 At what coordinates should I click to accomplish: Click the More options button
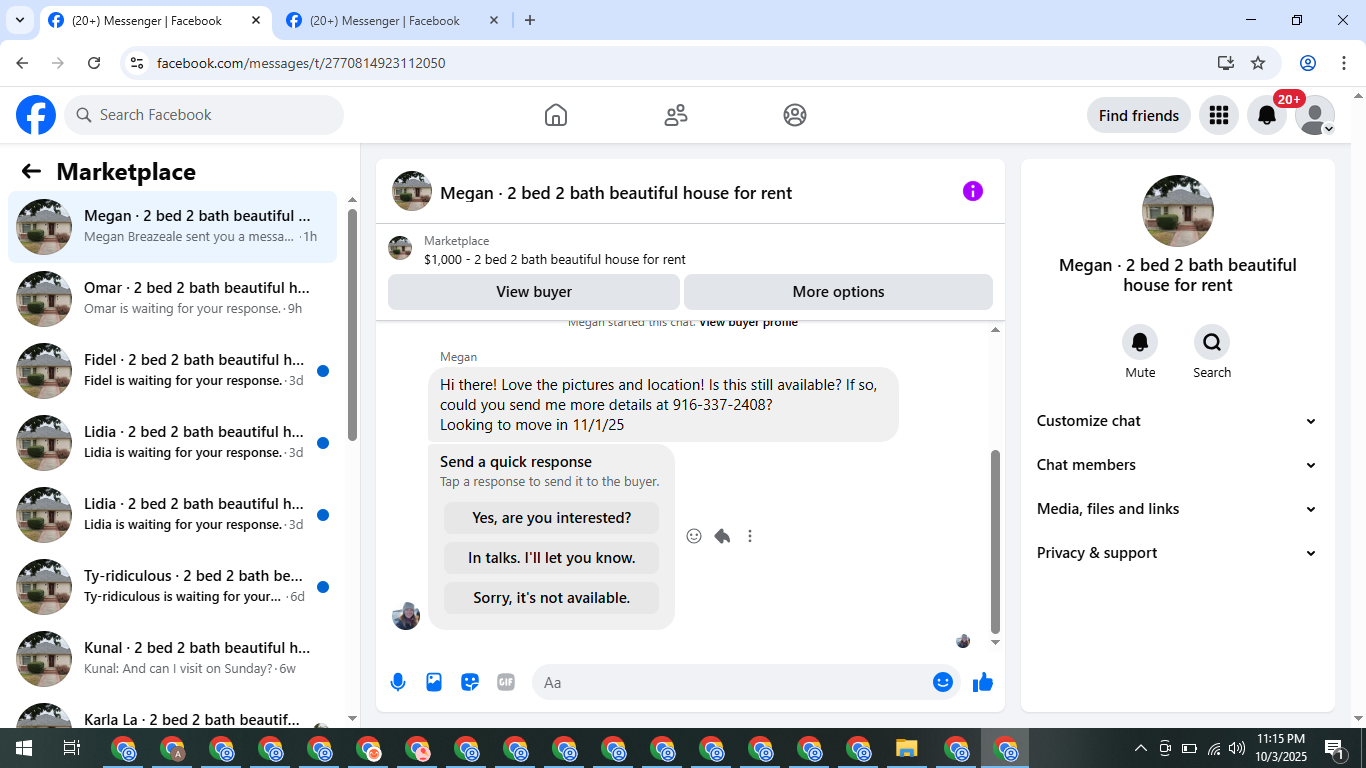click(x=838, y=292)
